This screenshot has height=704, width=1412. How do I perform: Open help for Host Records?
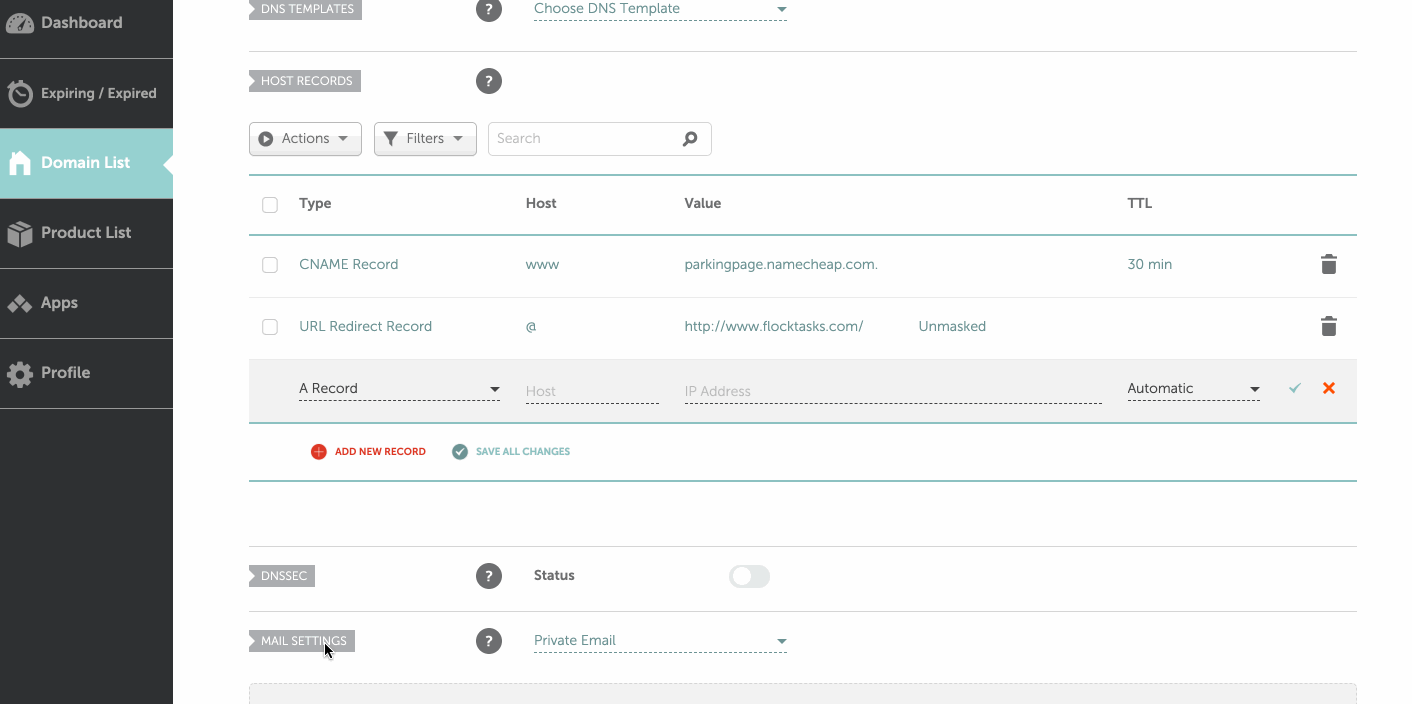point(488,81)
